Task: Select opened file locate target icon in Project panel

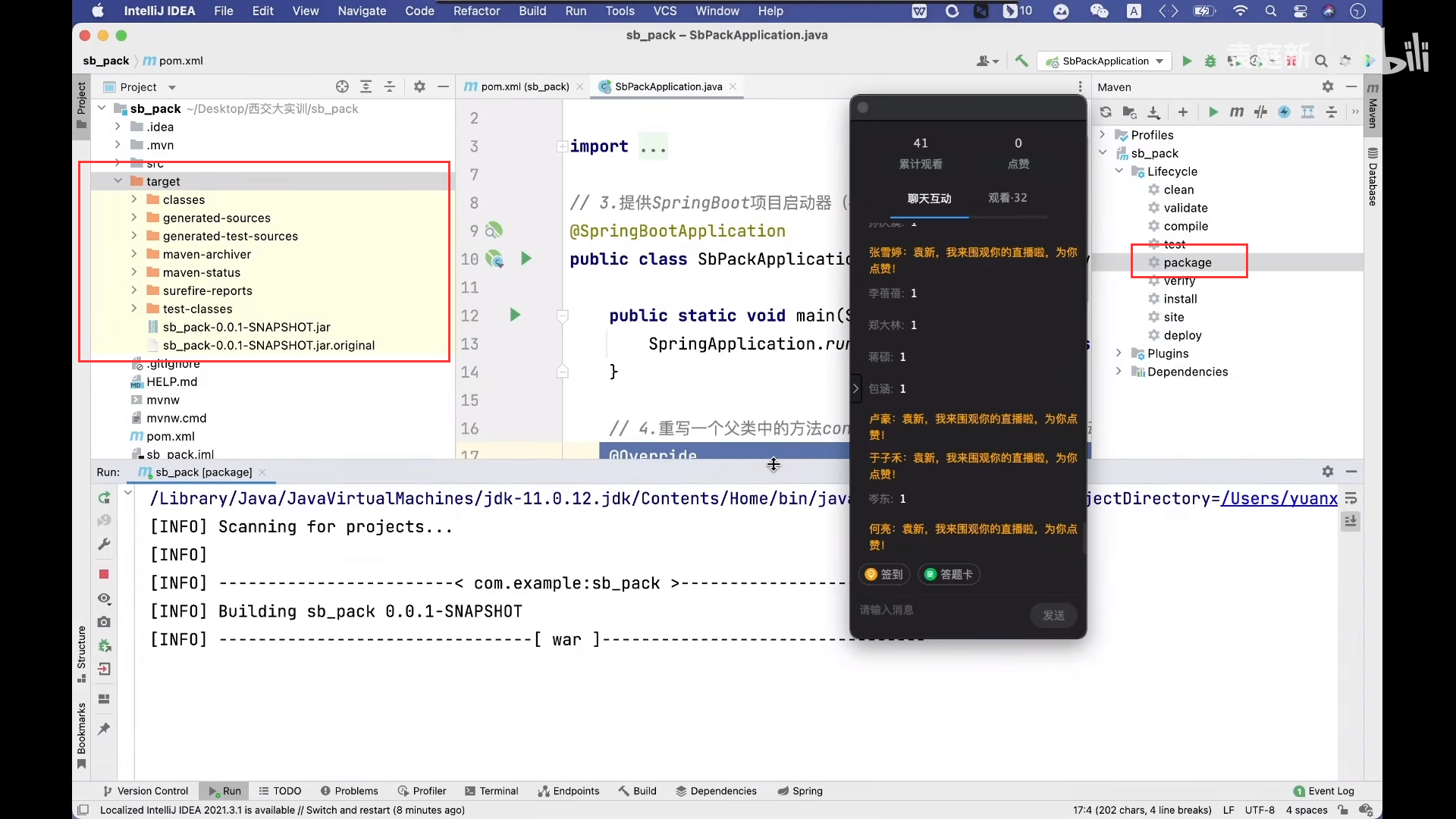Action: [342, 87]
